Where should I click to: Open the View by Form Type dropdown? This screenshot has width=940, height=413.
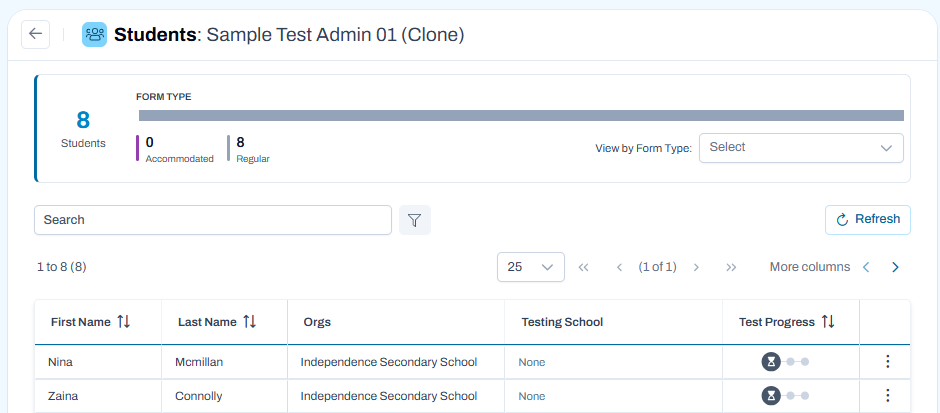(801, 148)
